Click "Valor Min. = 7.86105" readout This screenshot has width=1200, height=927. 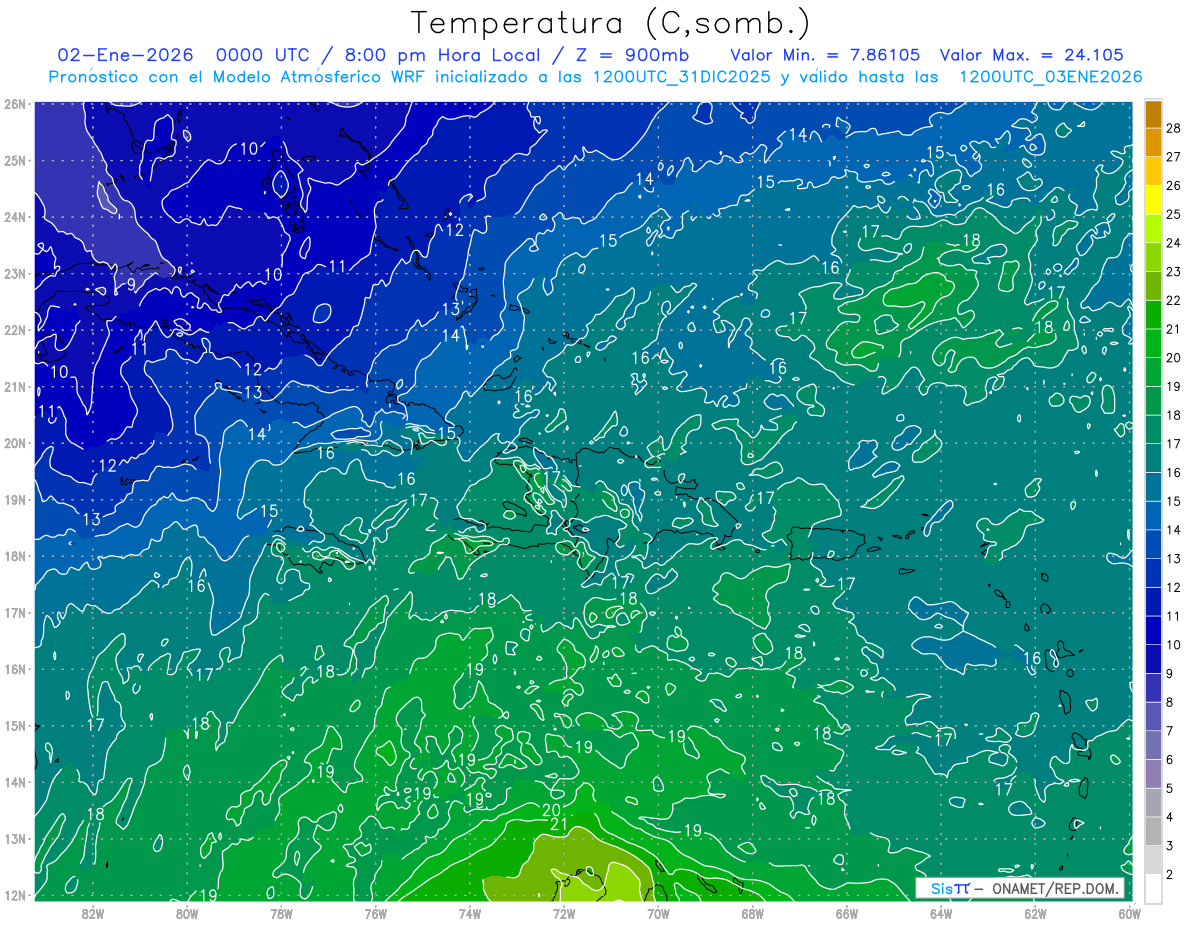tap(825, 55)
